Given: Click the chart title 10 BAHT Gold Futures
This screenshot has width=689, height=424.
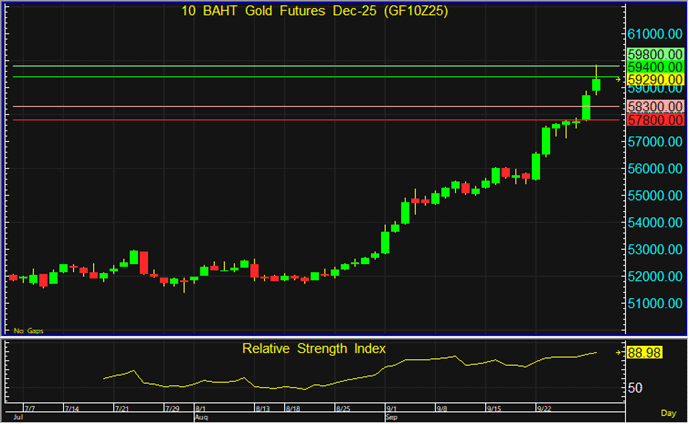Looking at the screenshot, I should 315,11.
